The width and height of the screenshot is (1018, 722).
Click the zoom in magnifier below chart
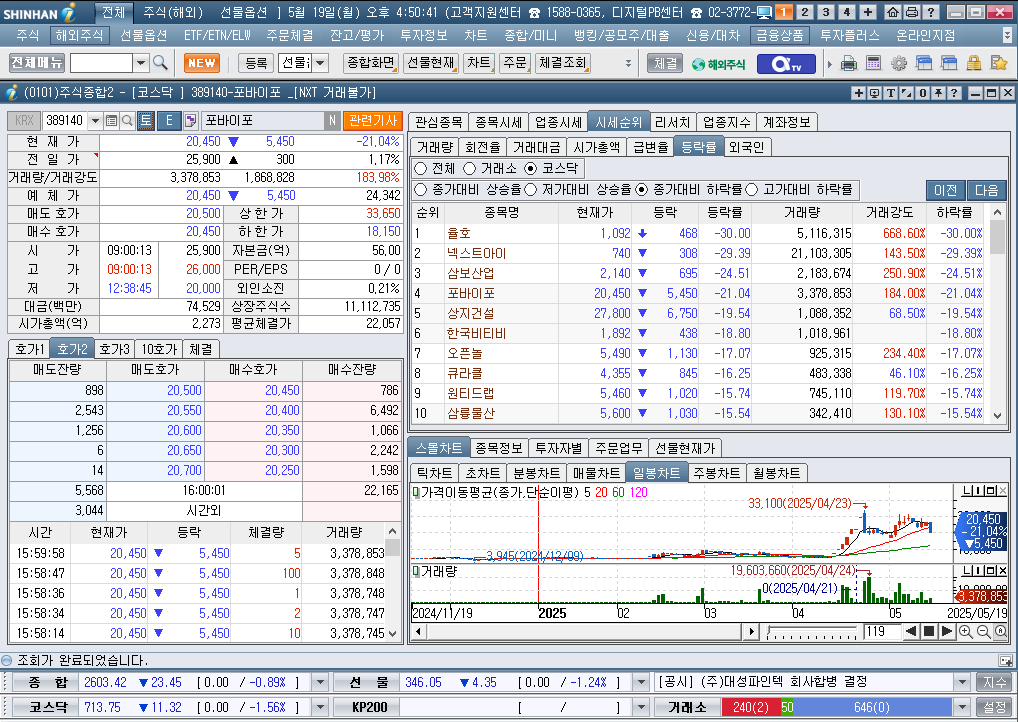965,632
